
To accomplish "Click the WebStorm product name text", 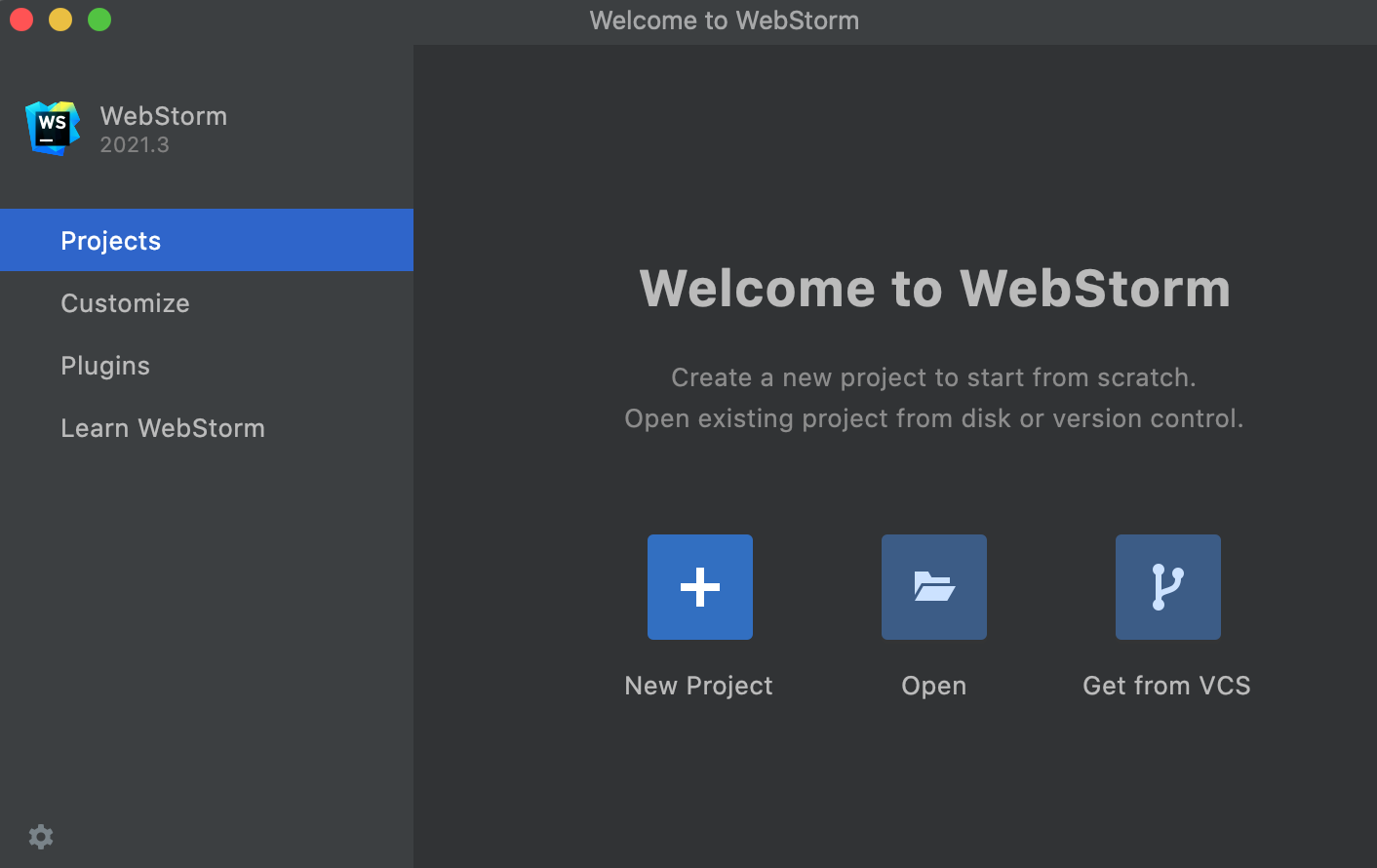I will pos(164,116).
